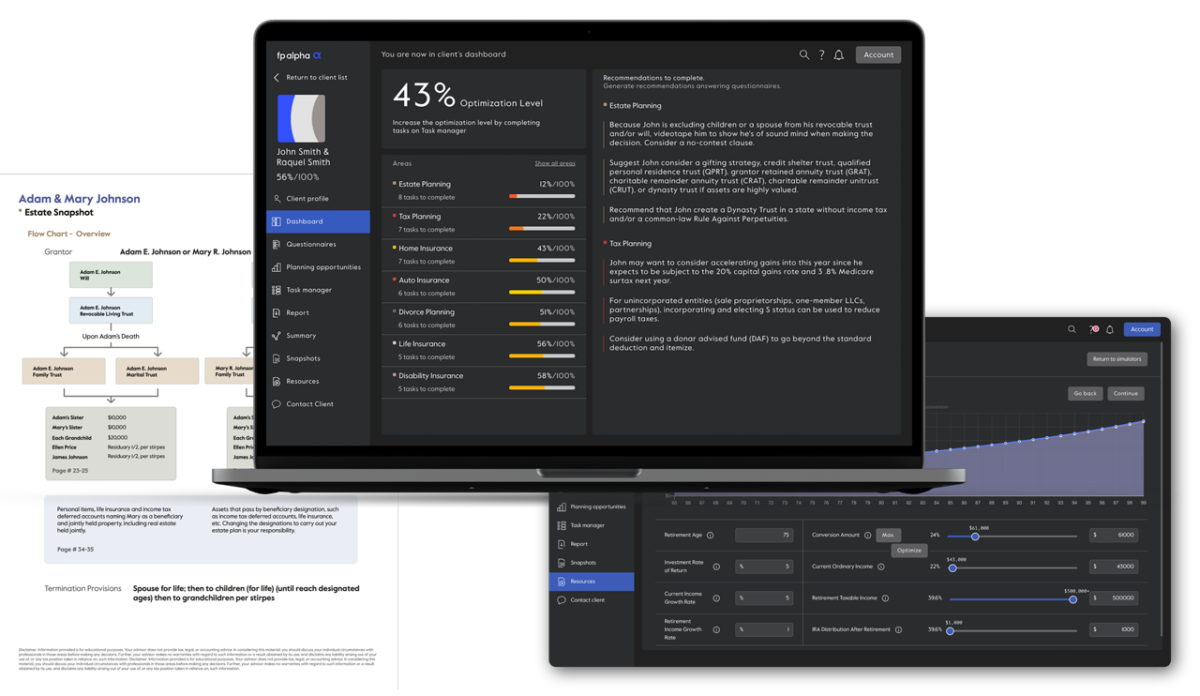The height and width of the screenshot is (696, 1200).
Task: Open the Report section
Action: (x=277, y=312)
